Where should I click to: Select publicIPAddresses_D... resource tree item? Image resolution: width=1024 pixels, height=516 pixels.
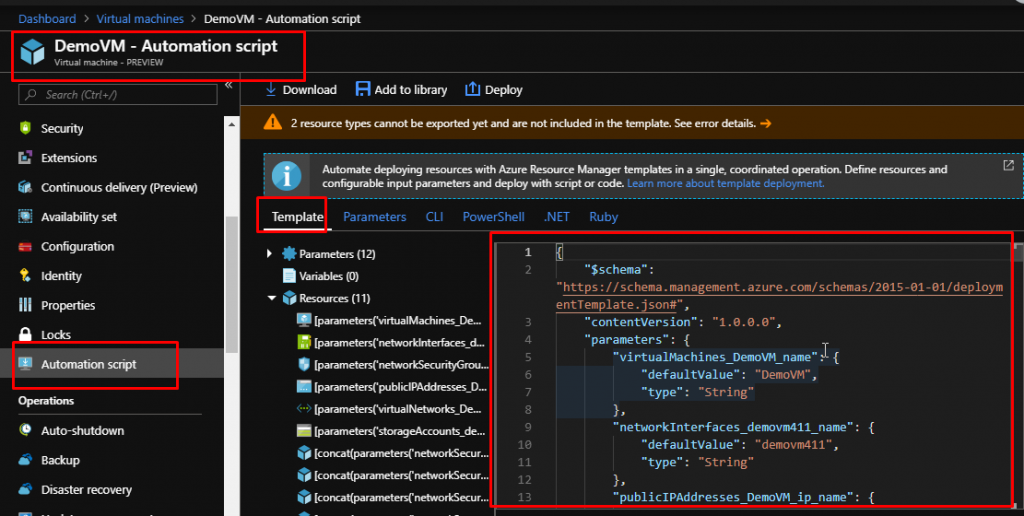tap(390, 387)
